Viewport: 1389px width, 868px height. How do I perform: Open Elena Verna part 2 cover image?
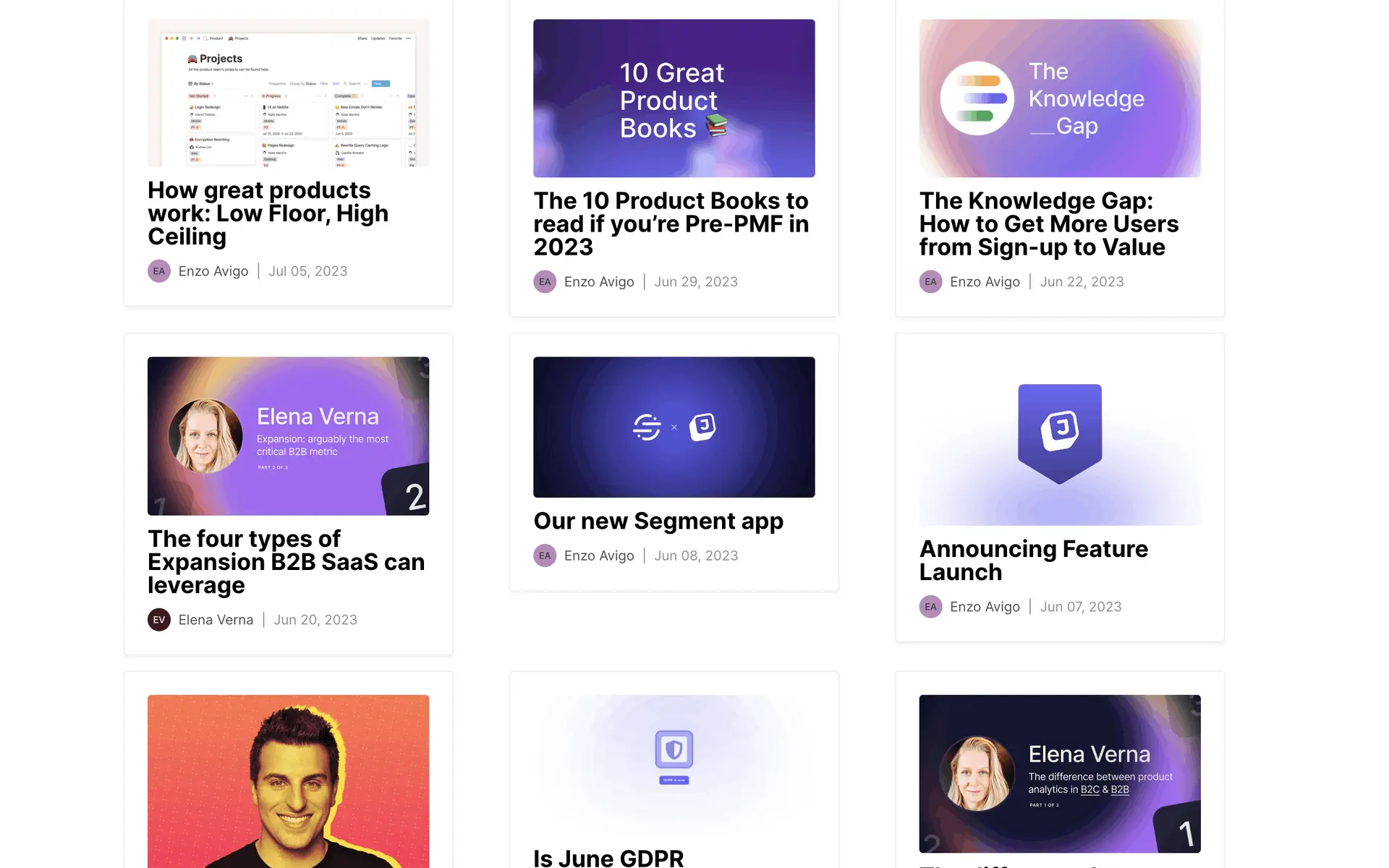[x=288, y=435]
